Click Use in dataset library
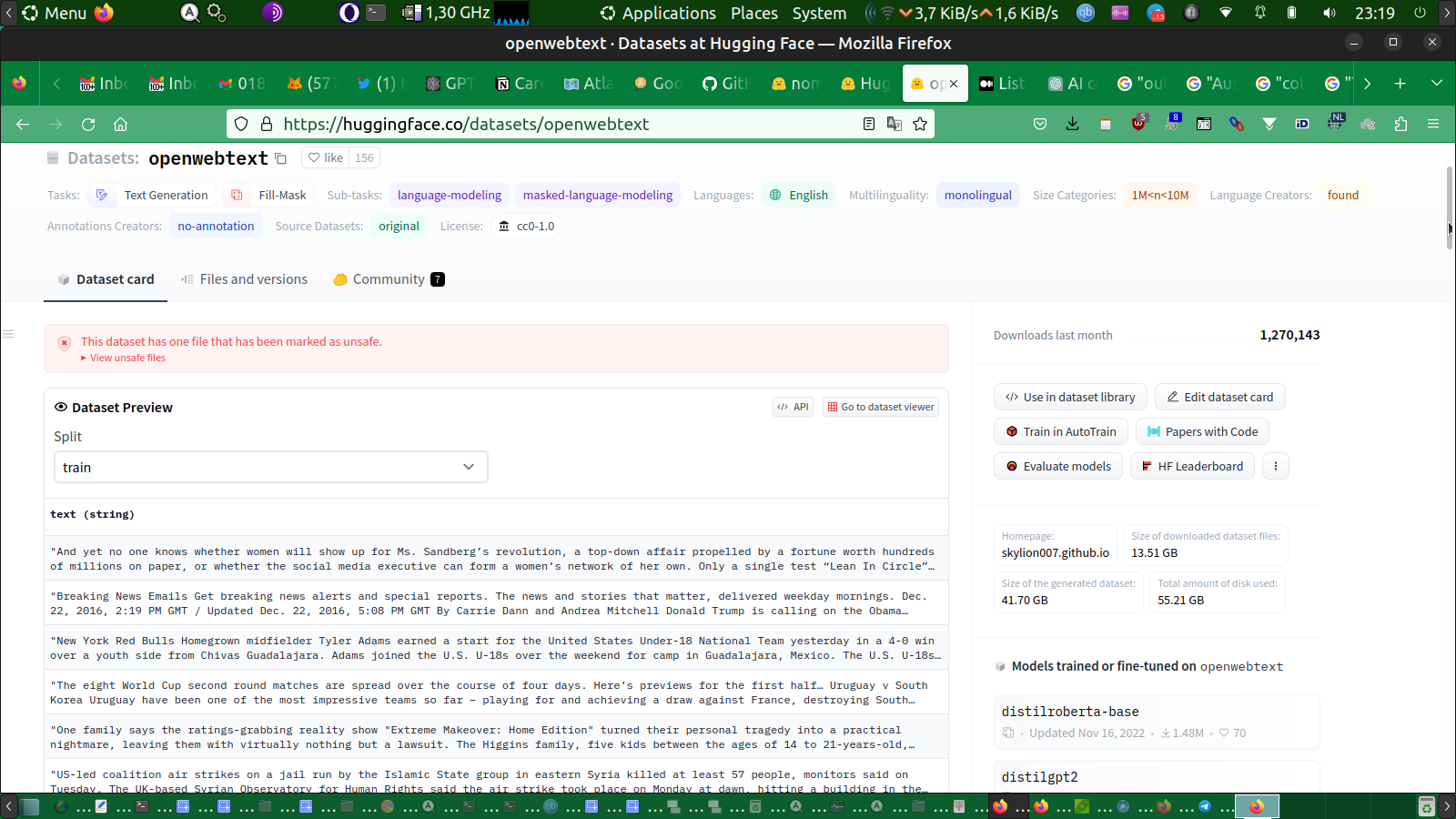 point(1070,397)
